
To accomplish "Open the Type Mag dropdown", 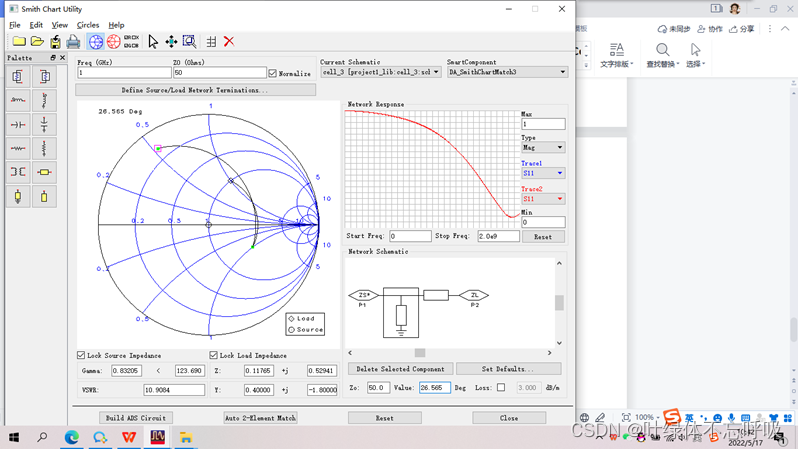I will click(543, 148).
